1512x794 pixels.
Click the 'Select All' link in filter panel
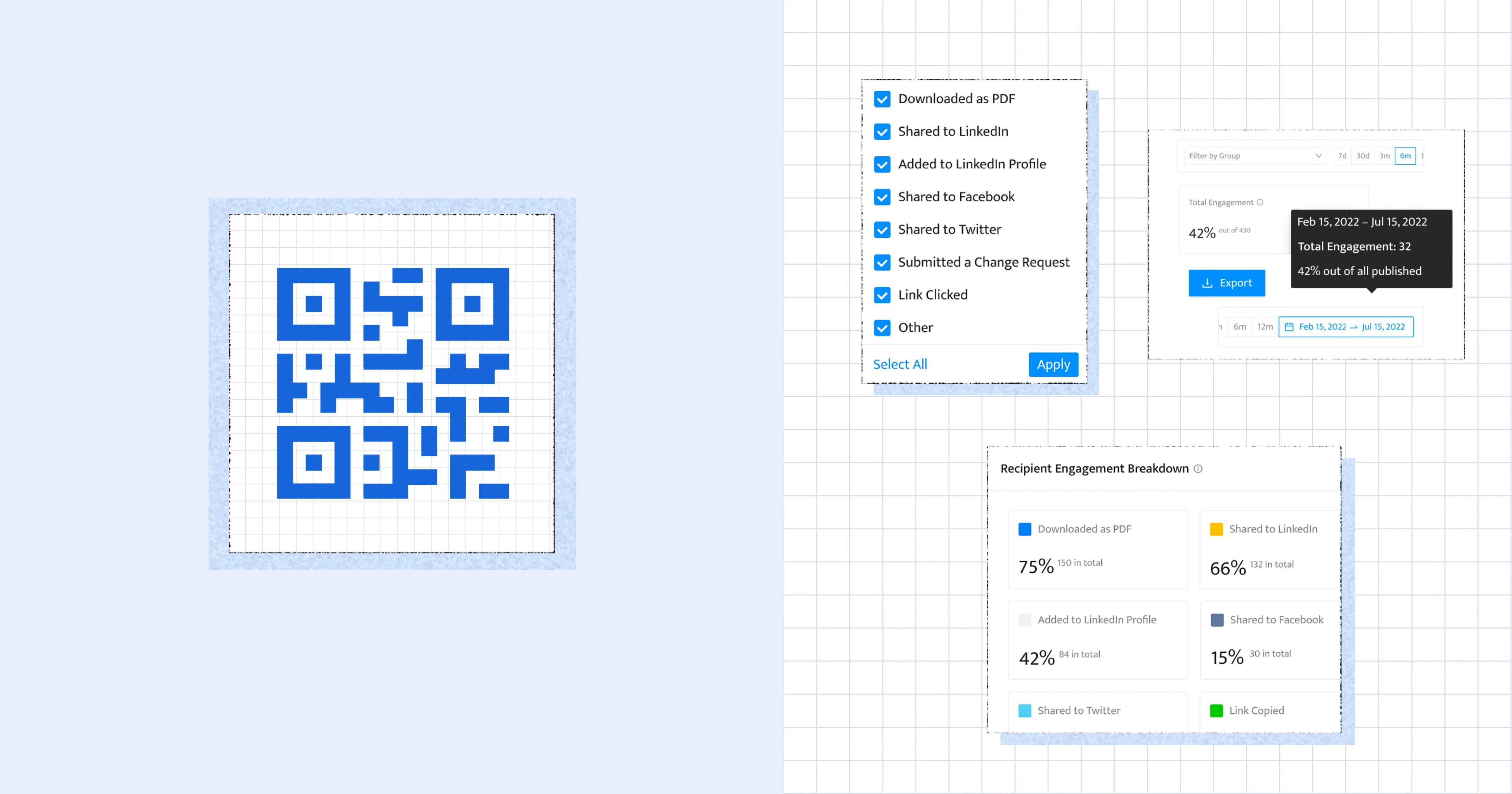[899, 363]
